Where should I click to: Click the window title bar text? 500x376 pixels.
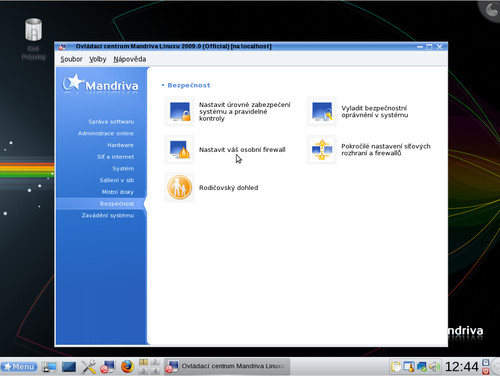tap(173, 47)
